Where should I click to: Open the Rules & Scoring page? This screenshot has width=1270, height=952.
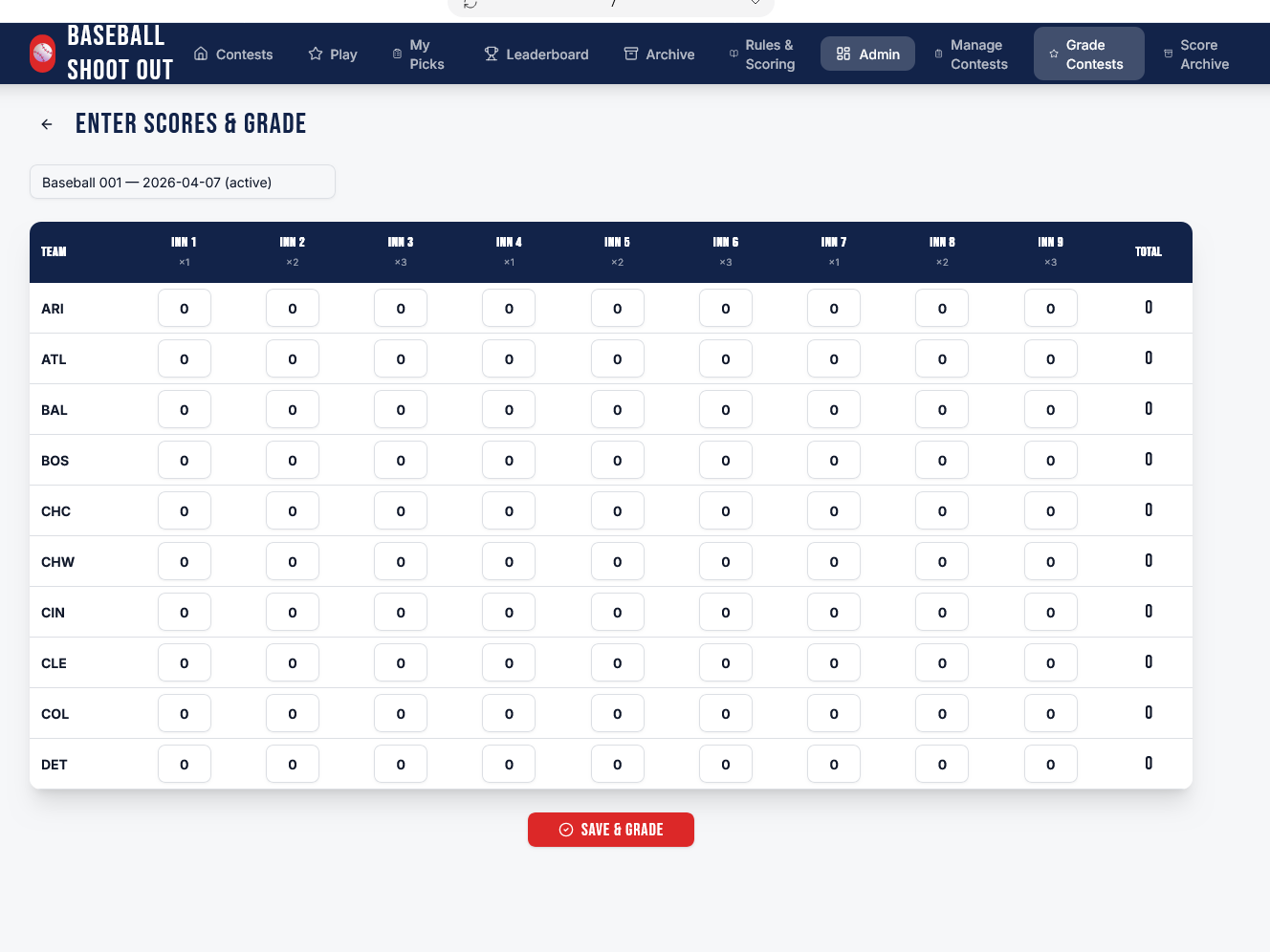tap(769, 54)
